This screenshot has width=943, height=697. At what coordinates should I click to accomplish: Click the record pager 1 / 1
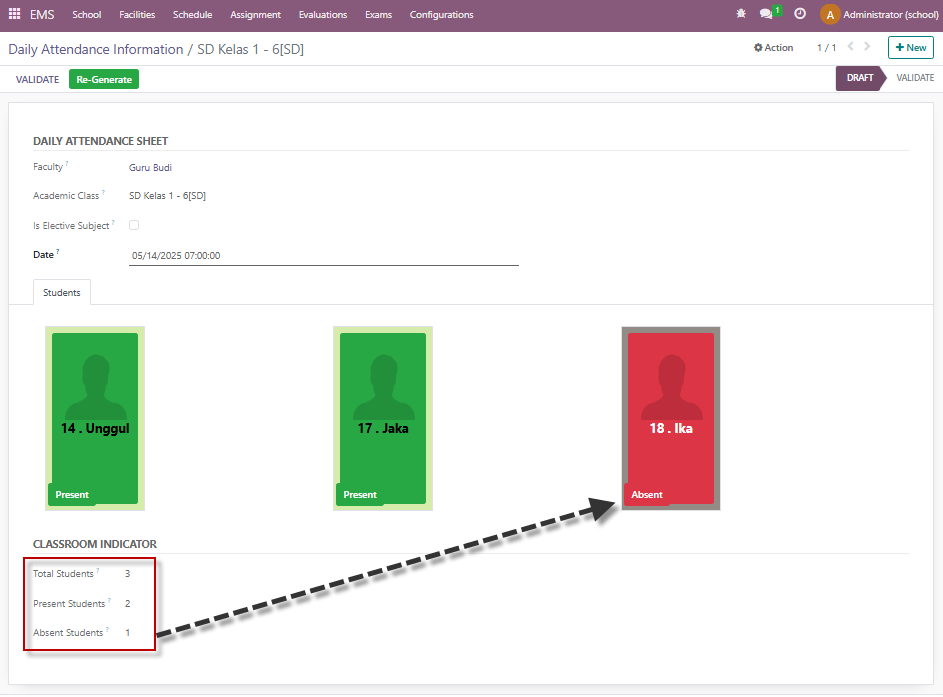tap(826, 48)
